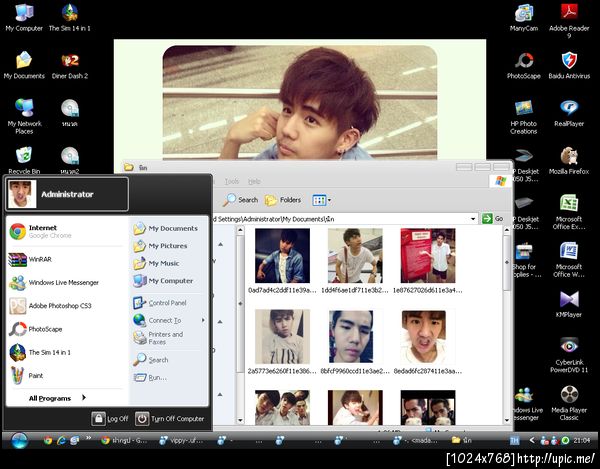This screenshot has height=469, width=600.
Task: Click Search in the Explorer toolbar
Action: pos(241,200)
